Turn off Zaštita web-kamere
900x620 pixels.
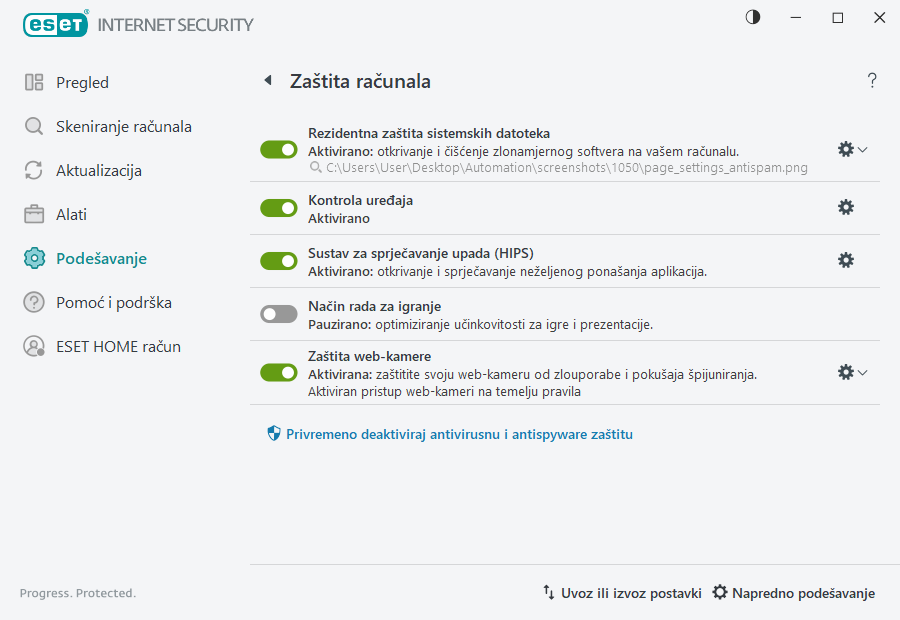pyautogui.click(x=278, y=372)
